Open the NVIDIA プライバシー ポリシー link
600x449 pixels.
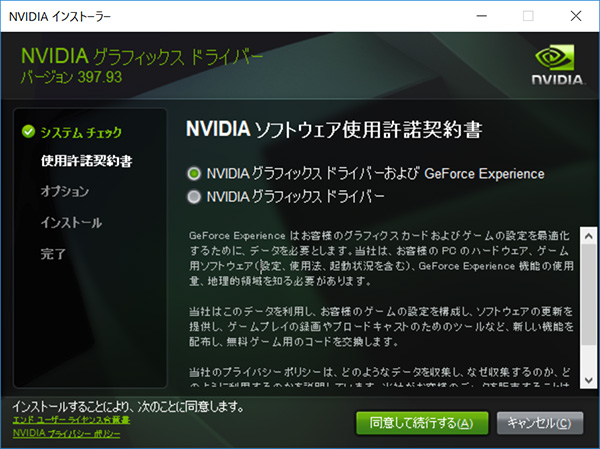66,433
